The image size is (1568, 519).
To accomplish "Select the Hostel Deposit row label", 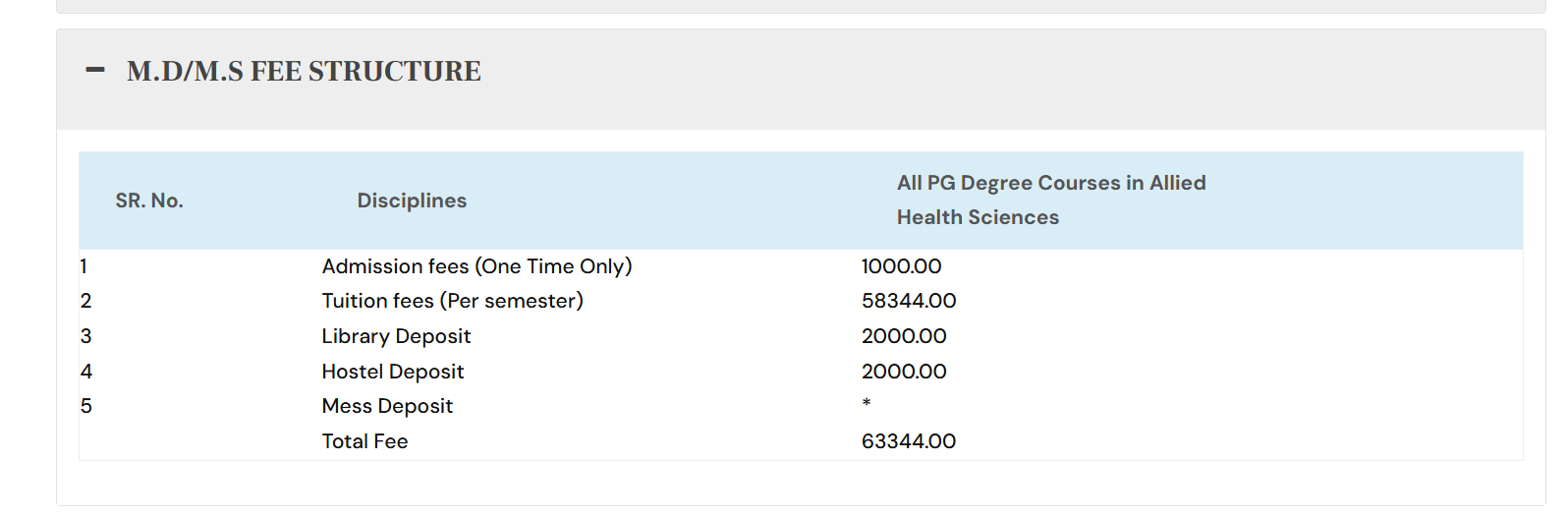I will coord(392,372).
